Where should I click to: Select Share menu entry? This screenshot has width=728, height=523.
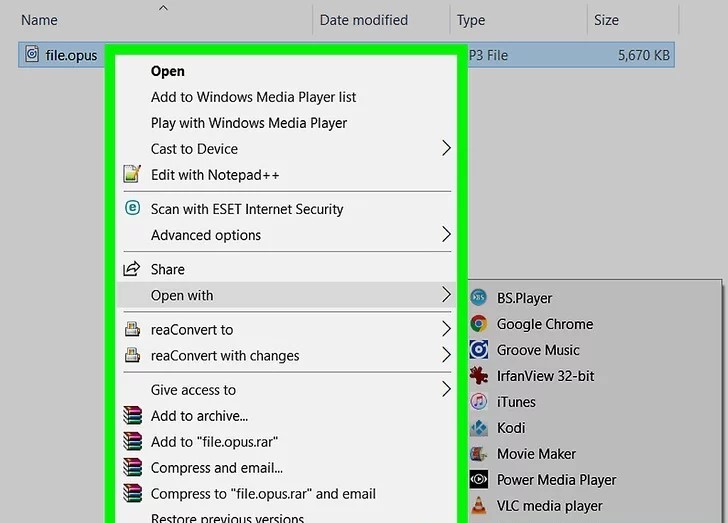286,269
